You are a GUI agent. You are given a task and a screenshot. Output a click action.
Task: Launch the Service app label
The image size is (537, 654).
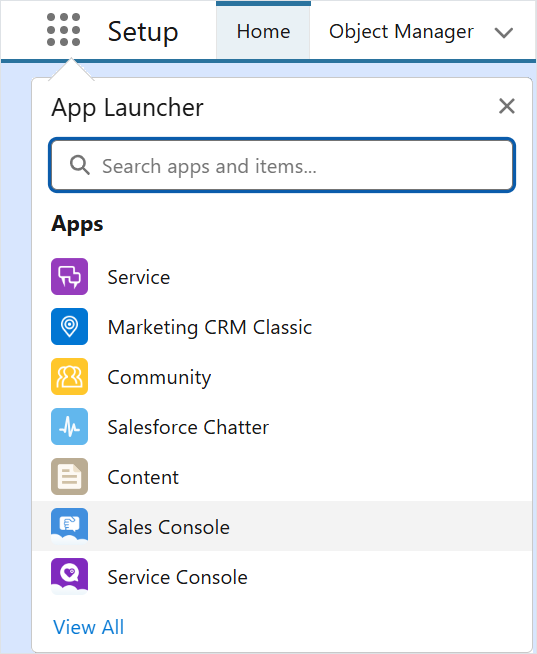(139, 277)
